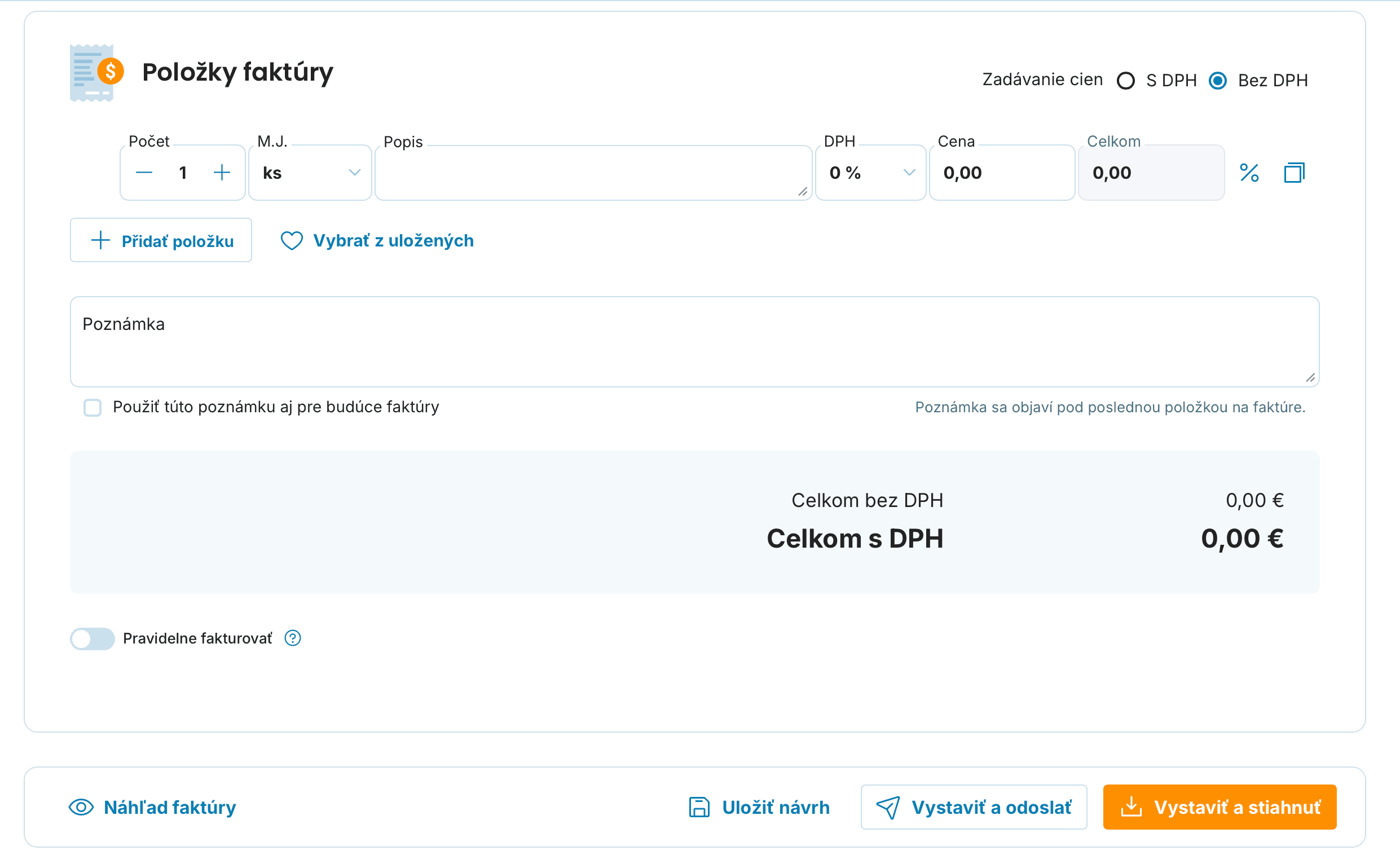
Task: Click the percent discount icon
Action: coord(1249,173)
